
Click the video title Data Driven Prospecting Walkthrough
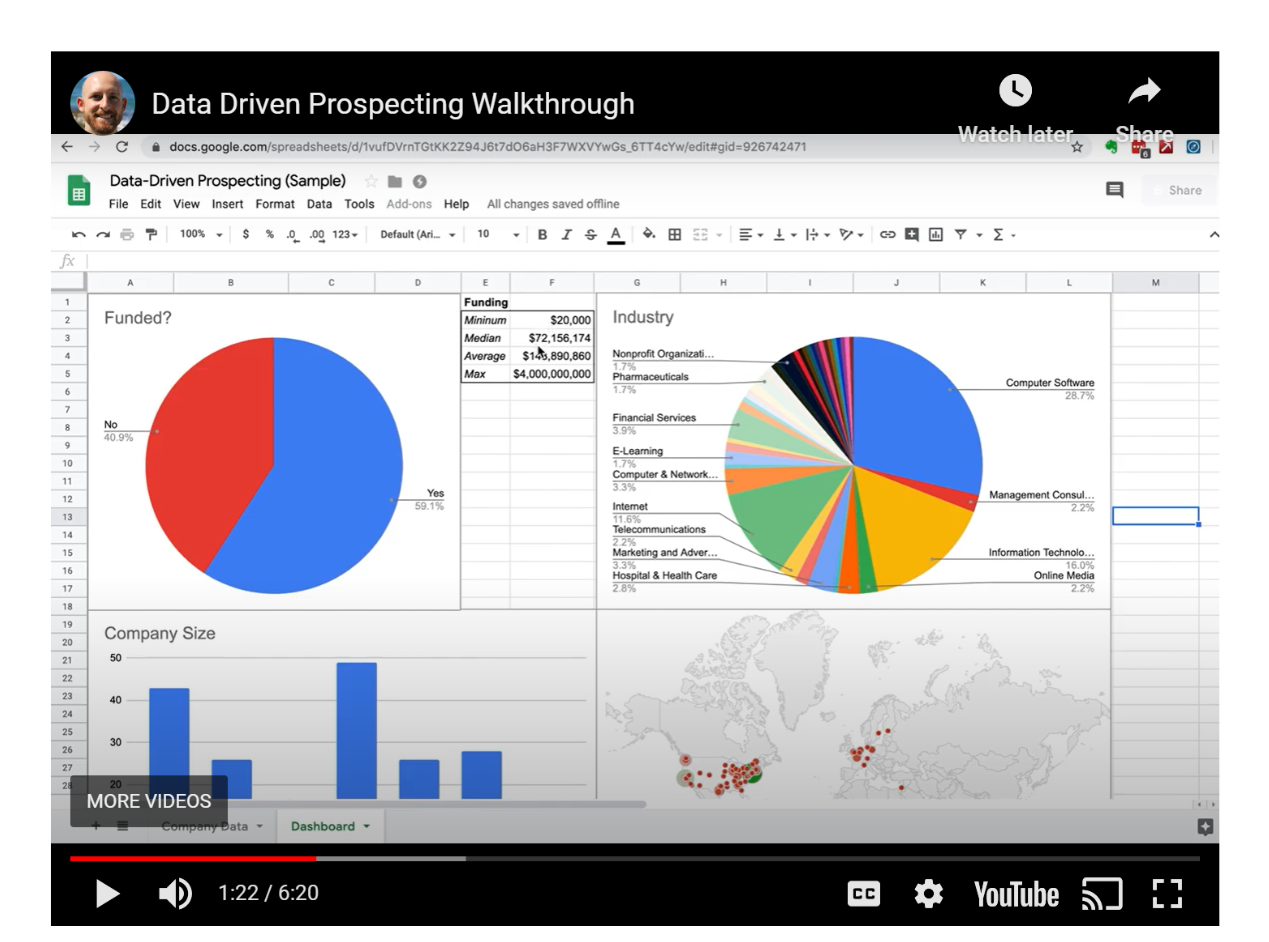[393, 104]
